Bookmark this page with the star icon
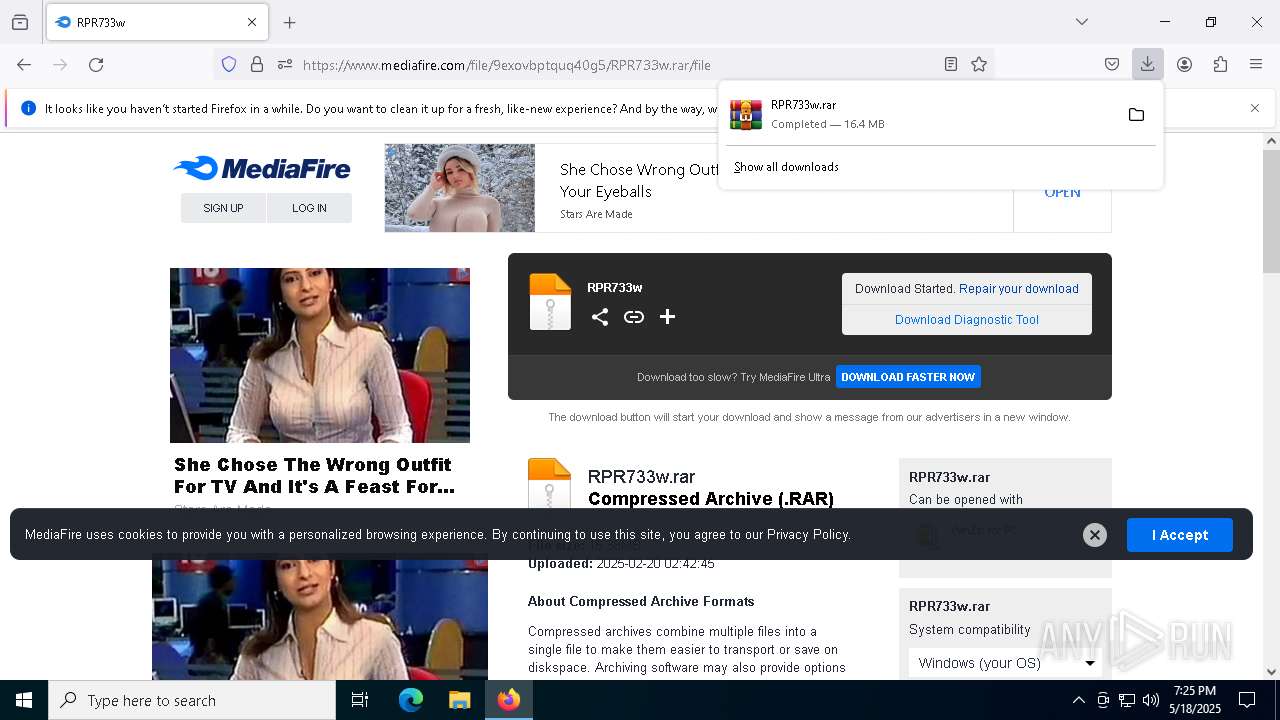Image resolution: width=1280 pixels, height=720 pixels. point(979,64)
